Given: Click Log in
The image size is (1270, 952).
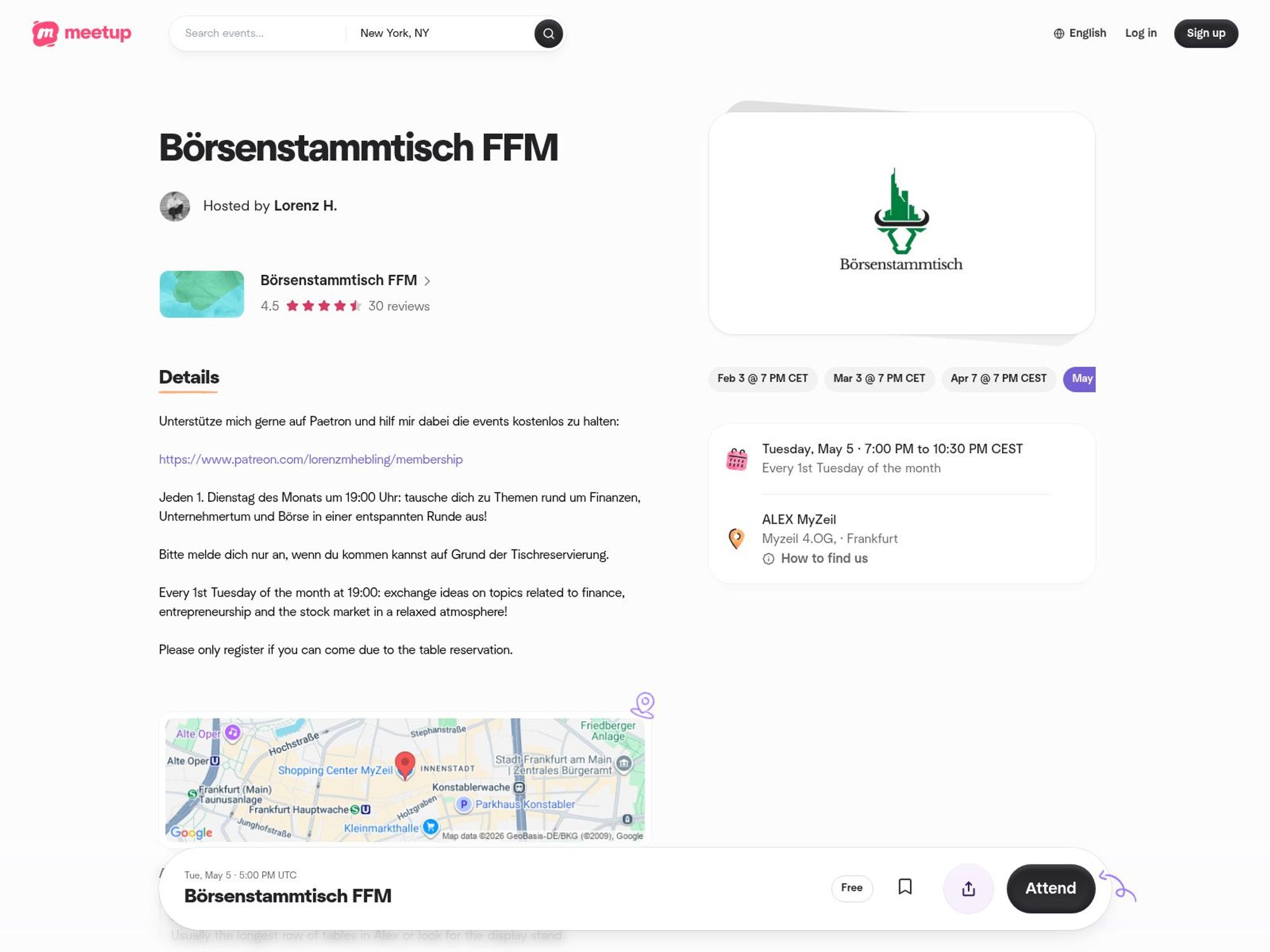Looking at the screenshot, I should (1141, 32).
